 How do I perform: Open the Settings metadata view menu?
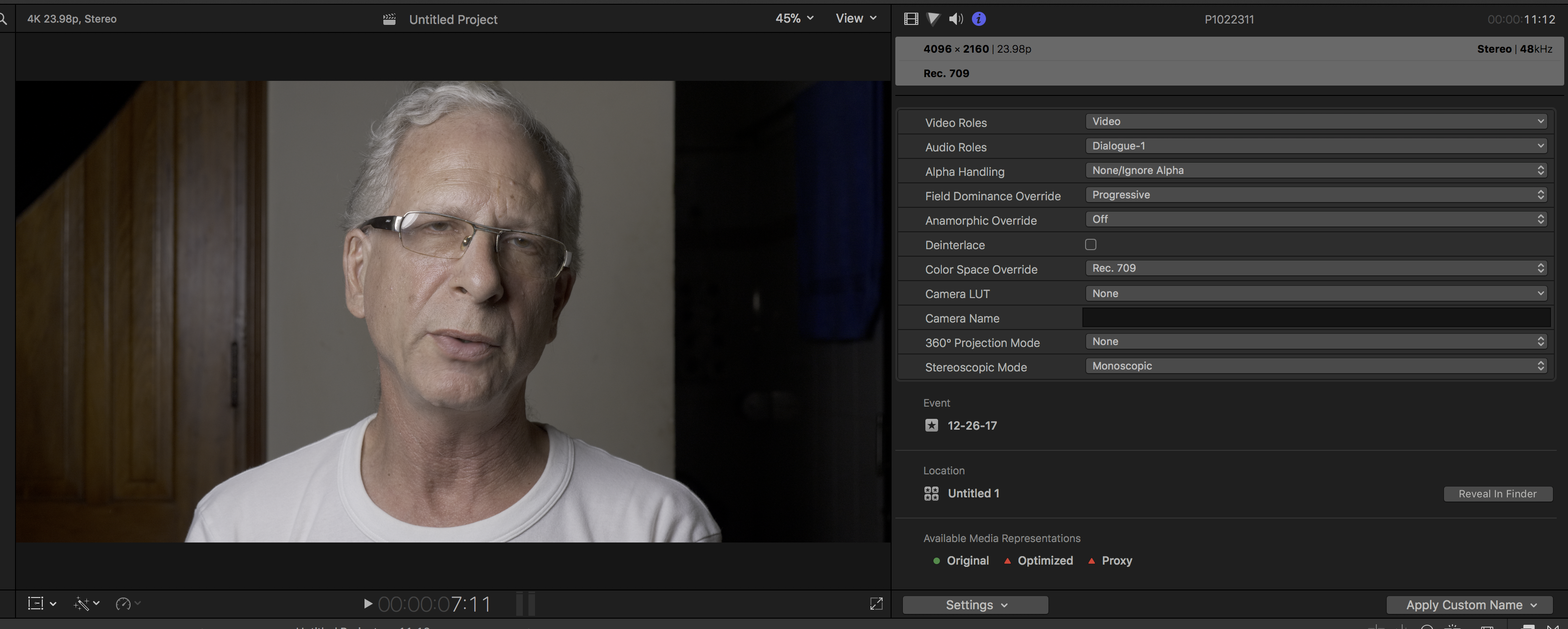(x=975, y=605)
